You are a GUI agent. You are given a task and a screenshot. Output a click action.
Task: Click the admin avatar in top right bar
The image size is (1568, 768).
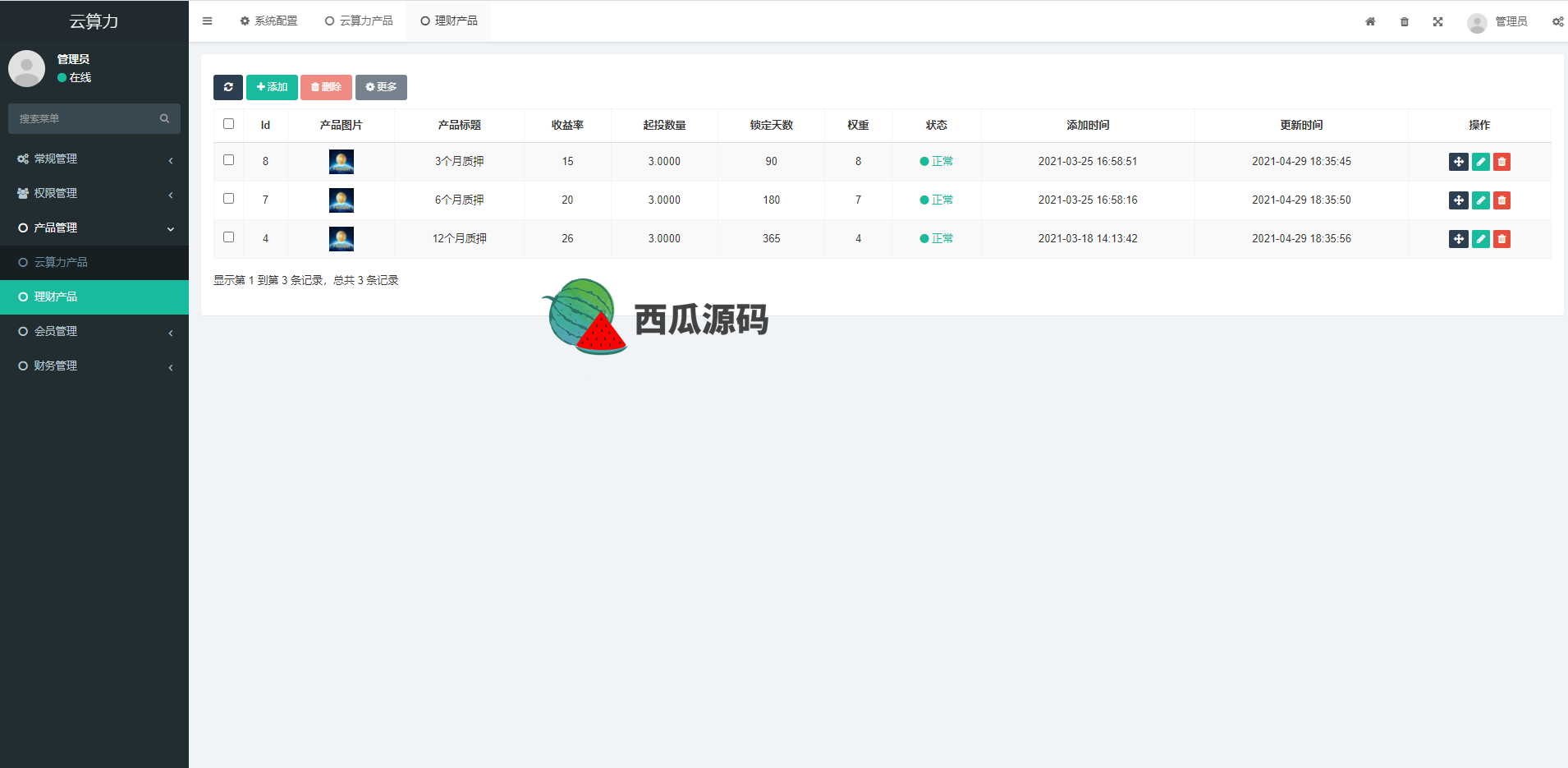pyautogui.click(x=1477, y=22)
